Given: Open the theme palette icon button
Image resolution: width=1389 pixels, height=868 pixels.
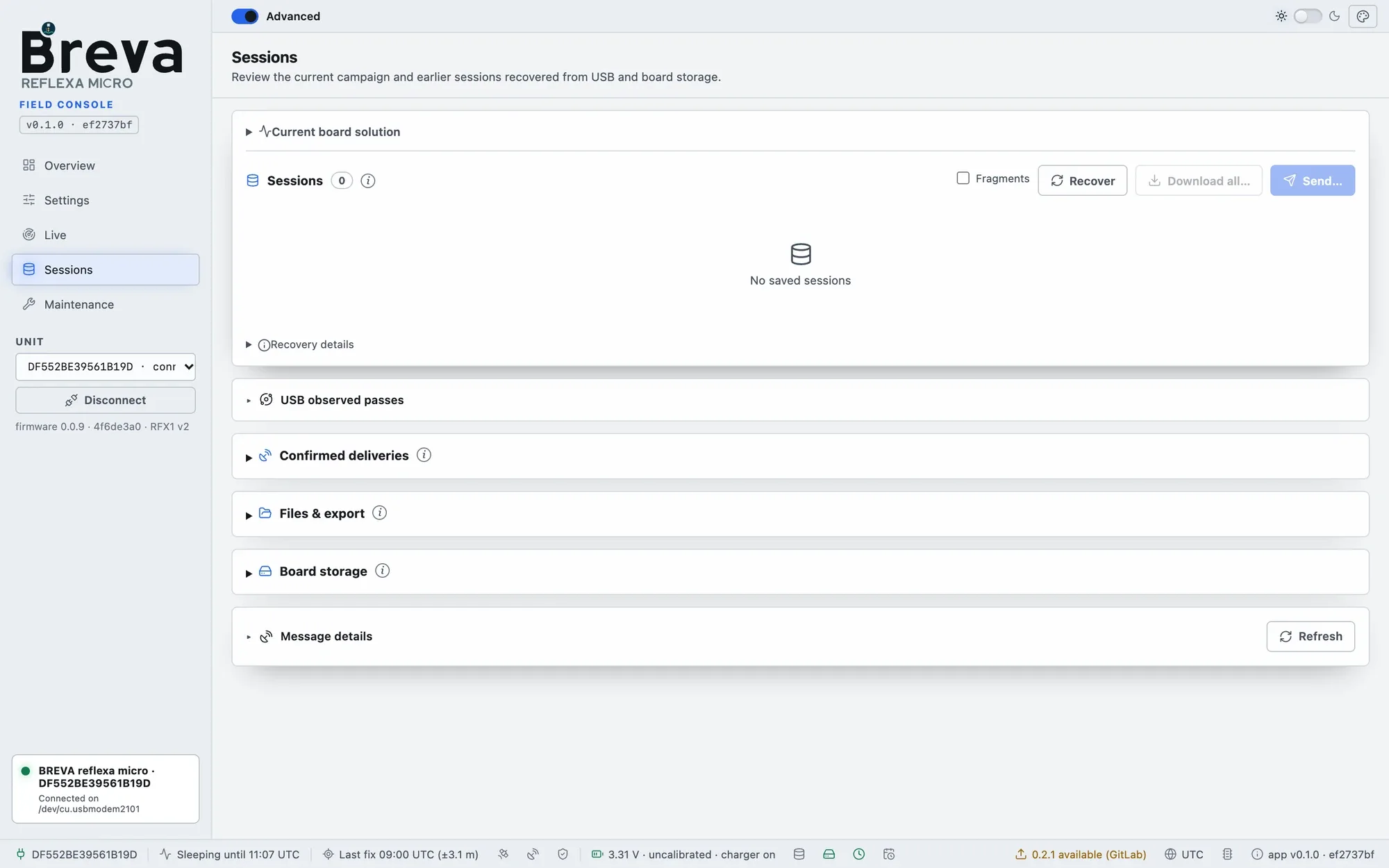Looking at the screenshot, I should [x=1363, y=16].
